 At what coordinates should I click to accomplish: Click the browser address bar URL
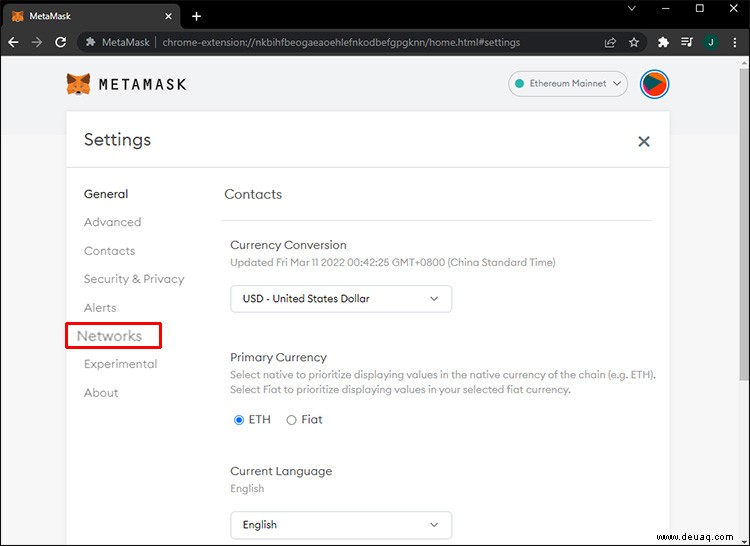point(341,42)
